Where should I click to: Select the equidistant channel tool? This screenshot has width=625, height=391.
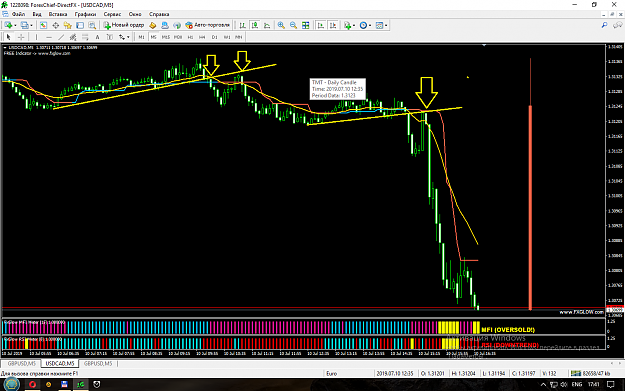(x=73, y=37)
